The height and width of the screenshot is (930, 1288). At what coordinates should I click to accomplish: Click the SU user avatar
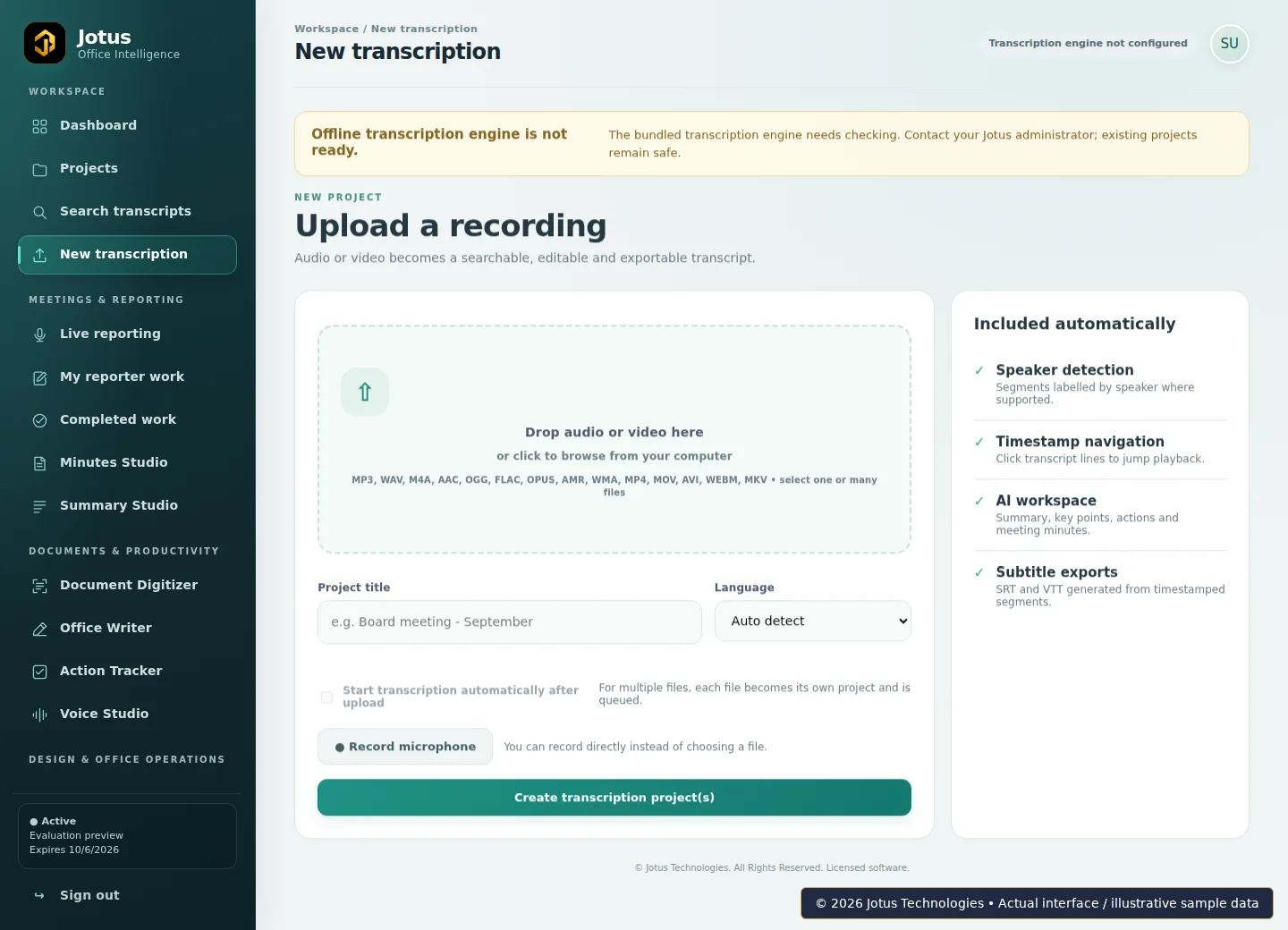1230,44
